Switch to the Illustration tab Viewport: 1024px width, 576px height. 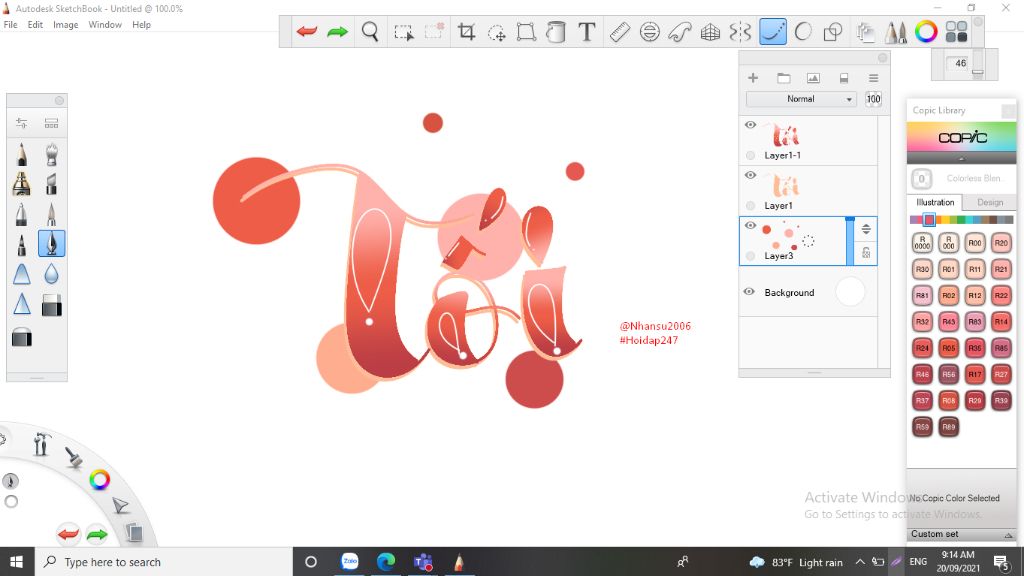[935, 202]
